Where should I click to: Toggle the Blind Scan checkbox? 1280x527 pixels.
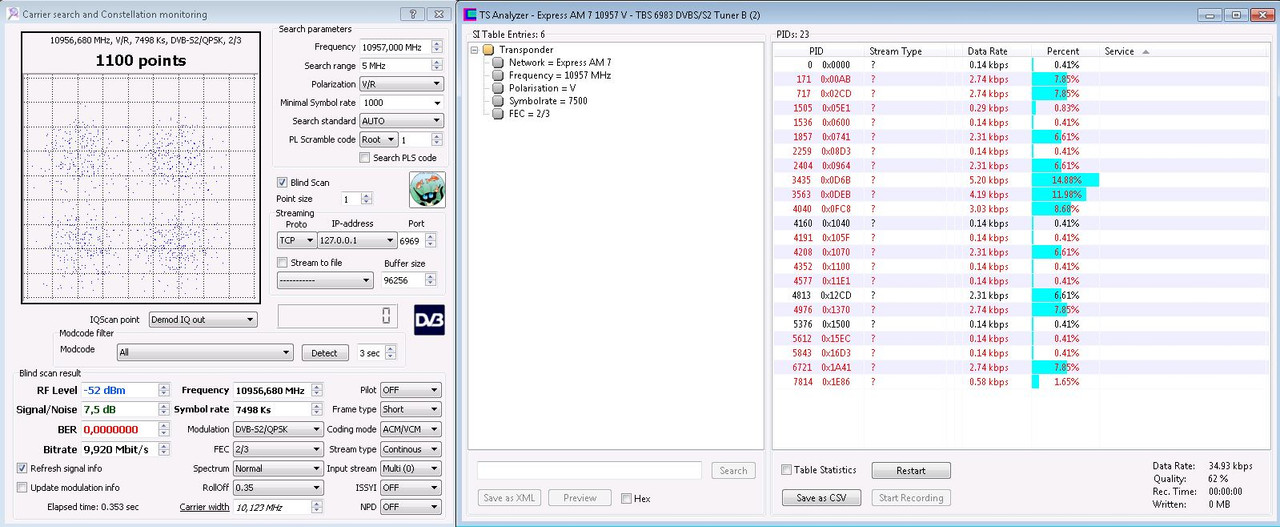pos(282,183)
